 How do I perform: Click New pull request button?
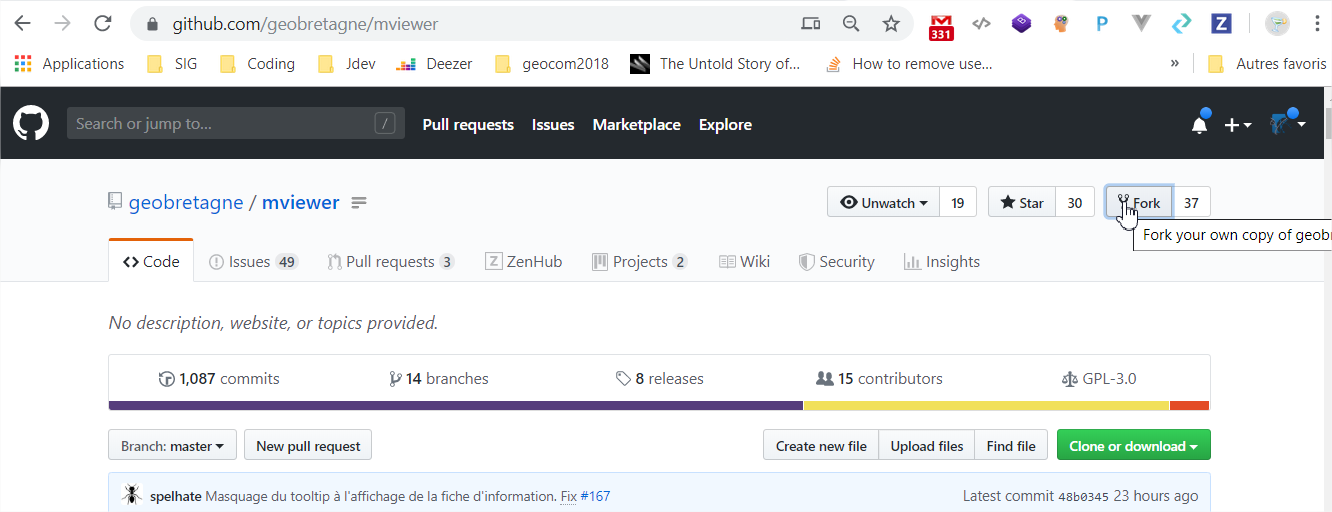point(308,446)
